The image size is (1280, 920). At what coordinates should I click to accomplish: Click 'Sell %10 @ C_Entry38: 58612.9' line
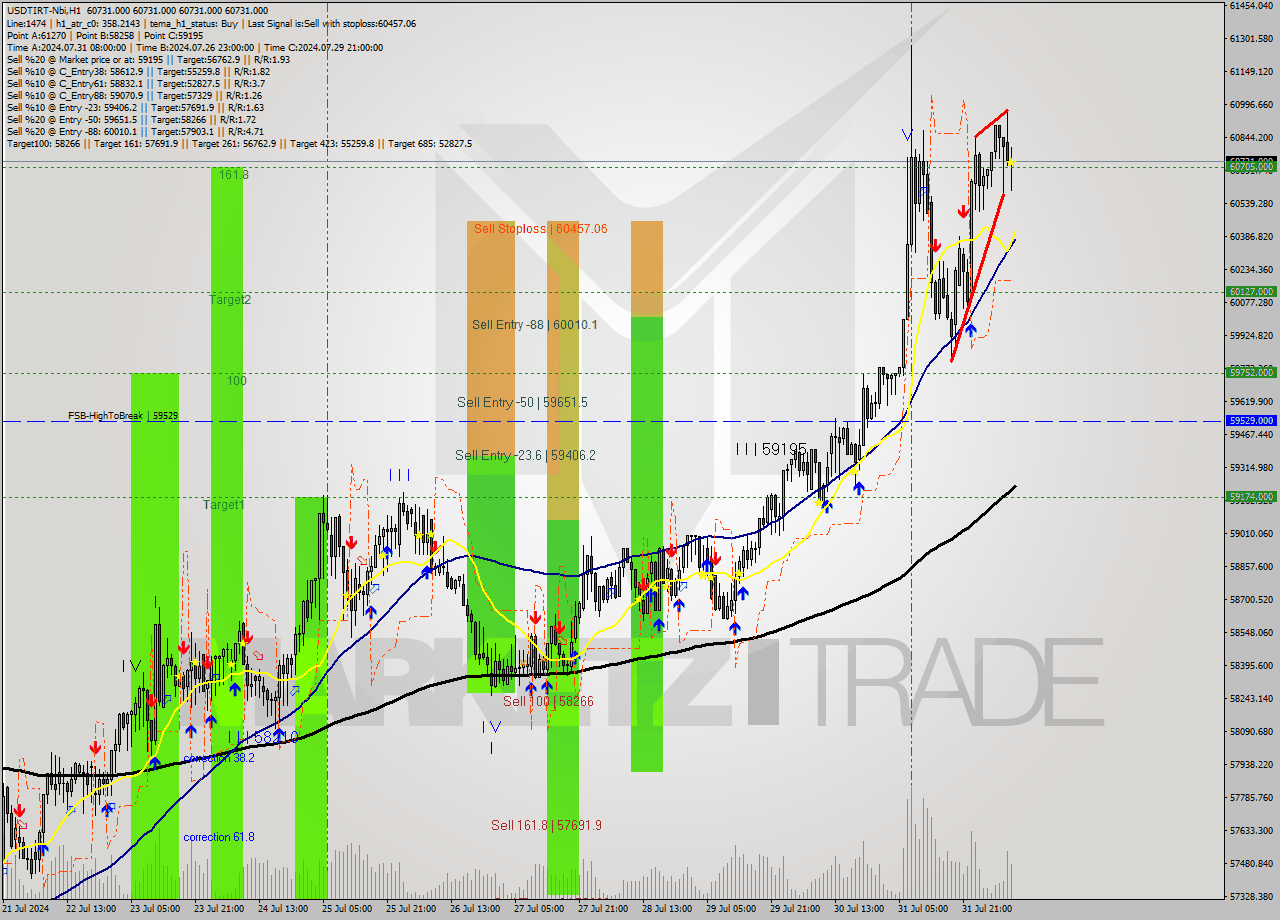pos(138,71)
